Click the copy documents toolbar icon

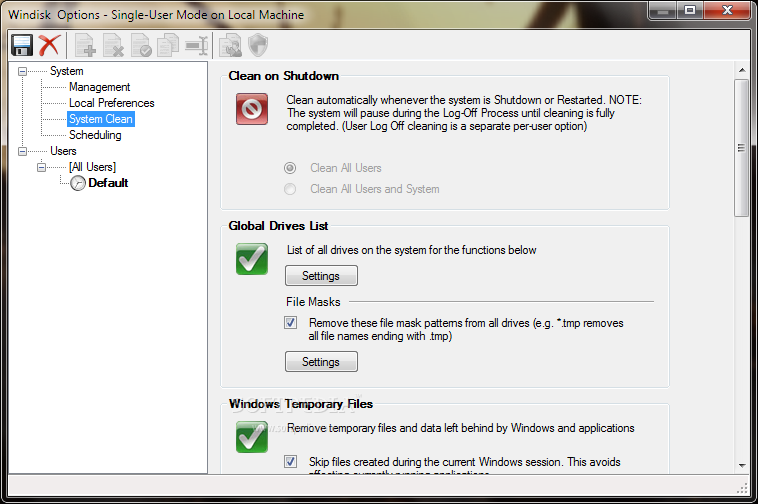(x=168, y=45)
